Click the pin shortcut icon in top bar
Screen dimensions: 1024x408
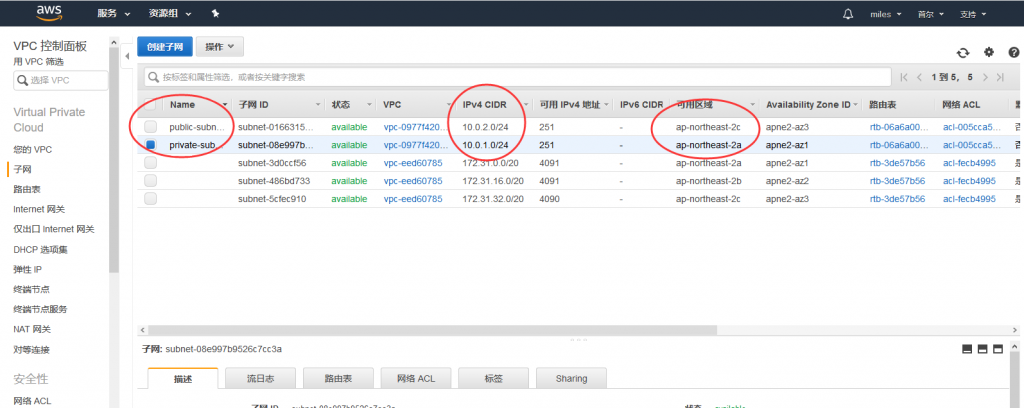tap(216, 15)
